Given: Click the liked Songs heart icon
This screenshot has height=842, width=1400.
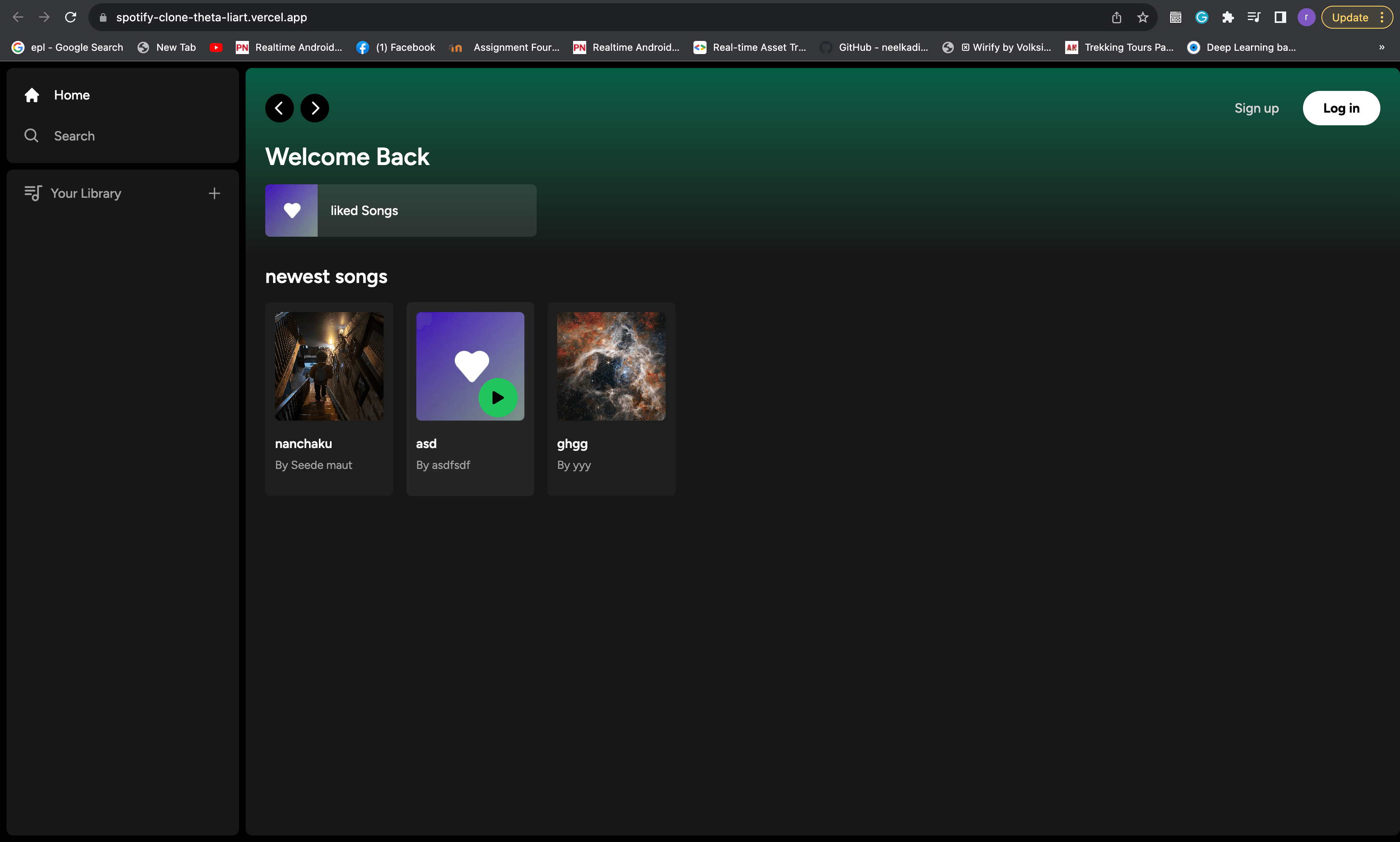Looking at the screenshot, I should 291,210.
